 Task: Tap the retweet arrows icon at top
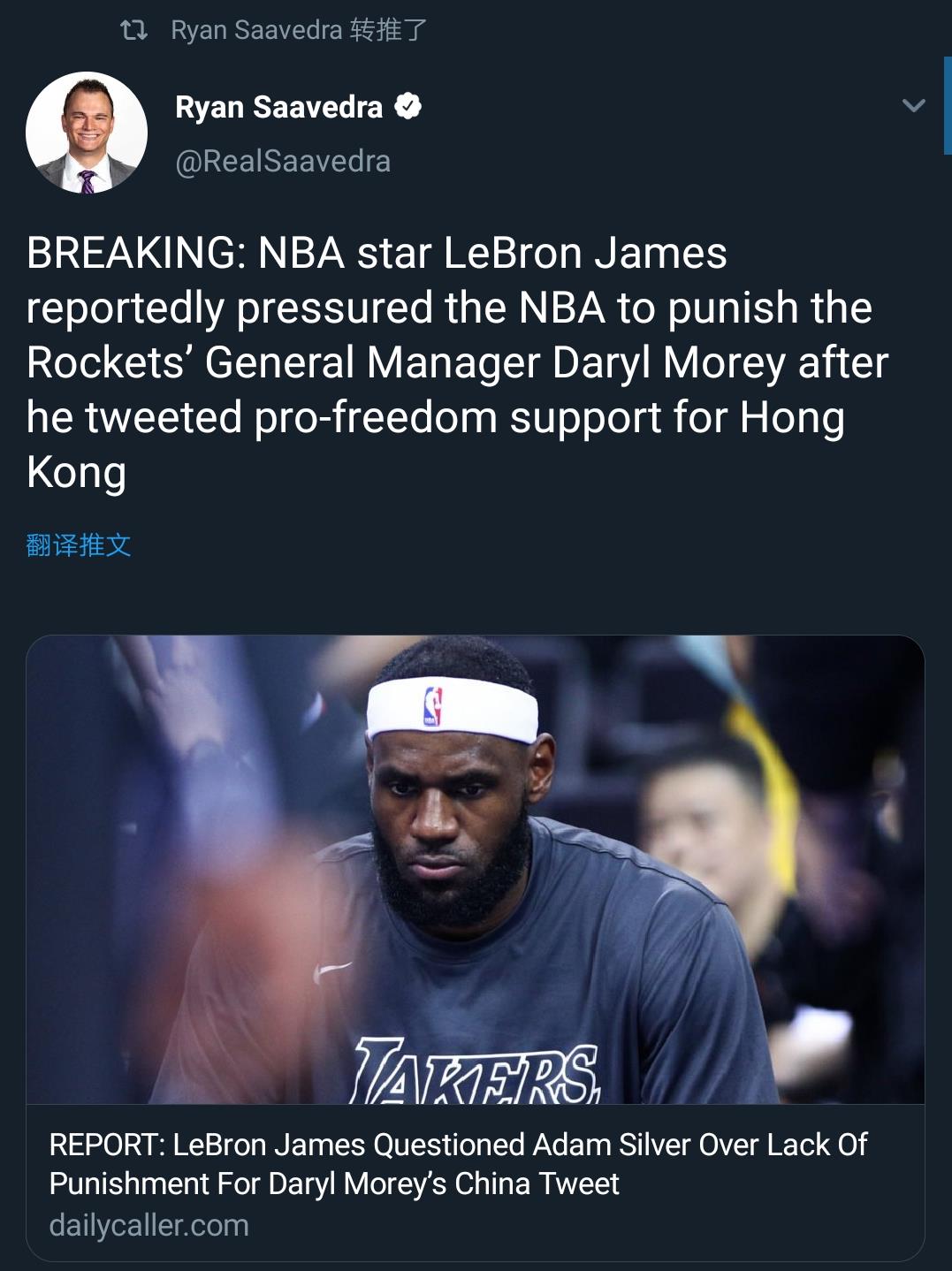(133, 31)
